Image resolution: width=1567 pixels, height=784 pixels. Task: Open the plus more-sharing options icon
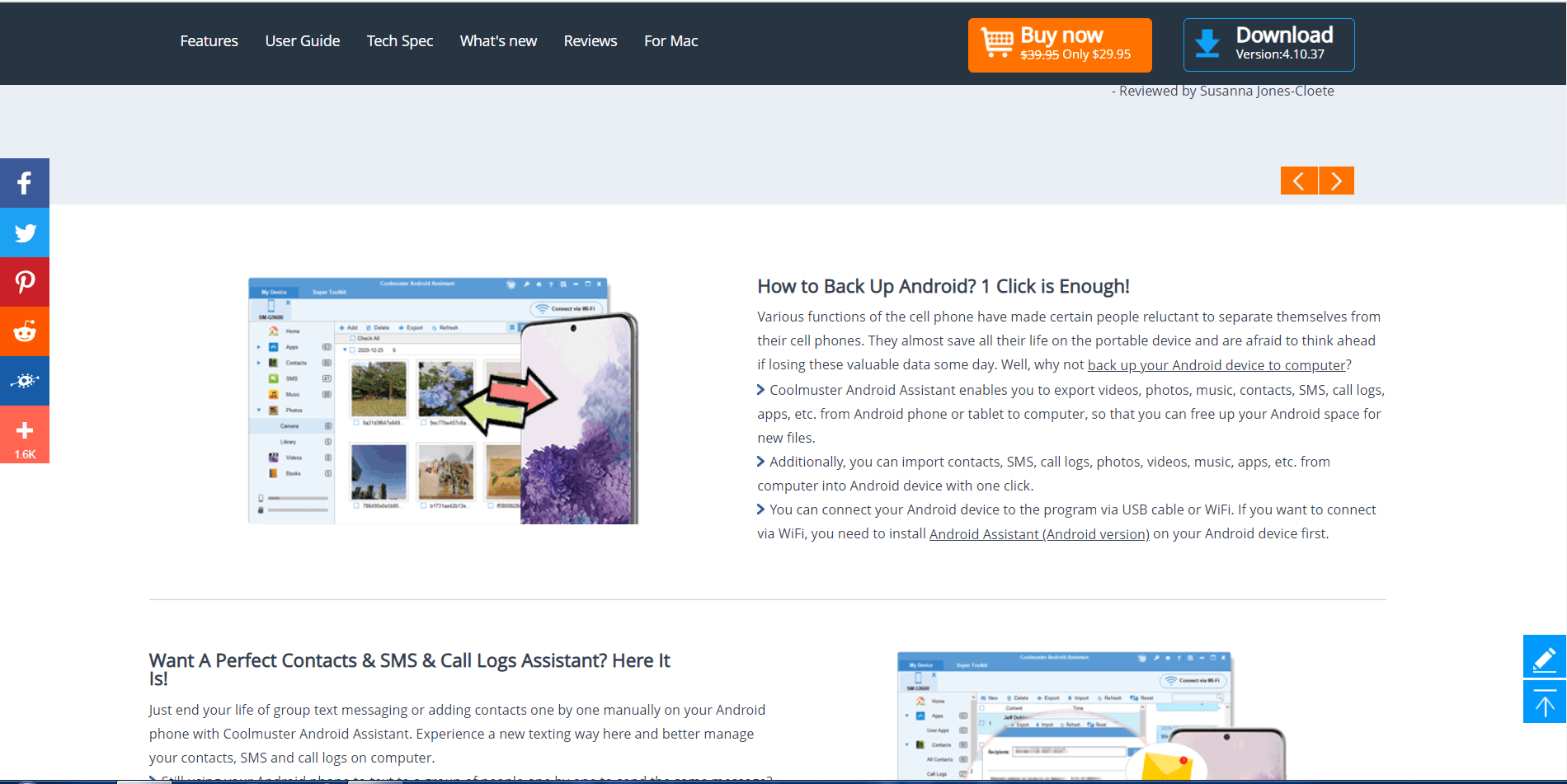(x=25, y=434)
